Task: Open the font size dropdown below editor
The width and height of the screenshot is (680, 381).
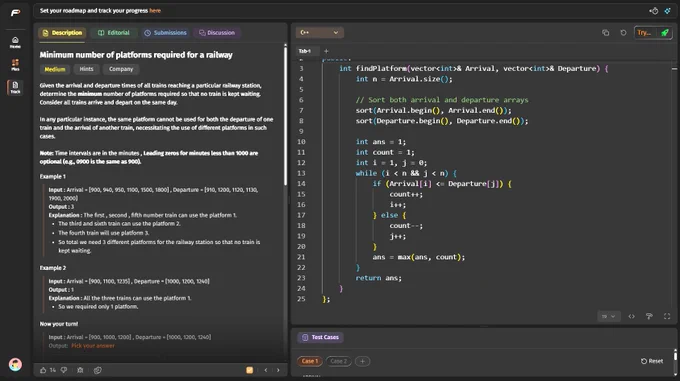Action: (x=608, y=316)
